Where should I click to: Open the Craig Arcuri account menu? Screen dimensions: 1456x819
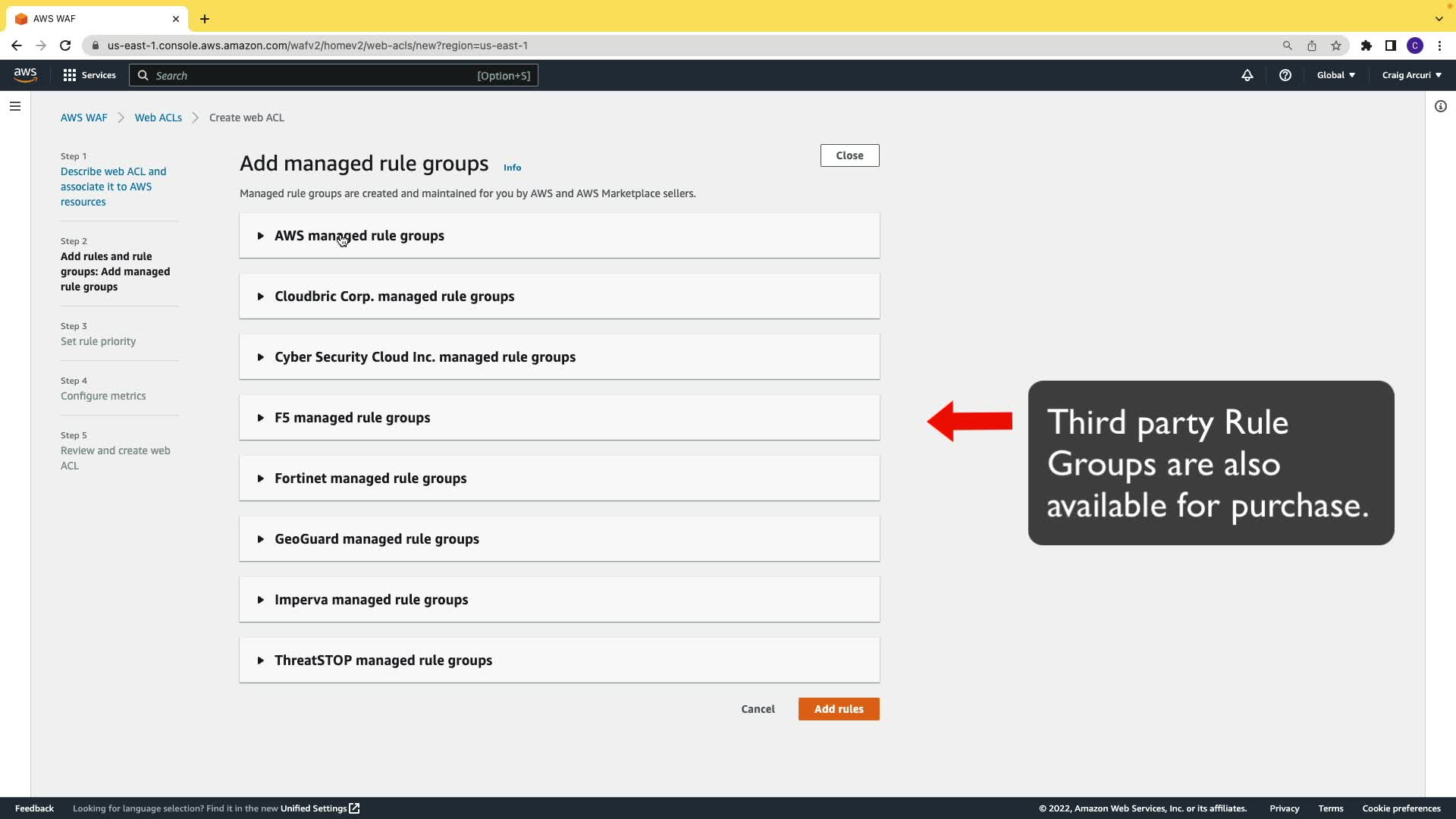[x=1411, y=75]
